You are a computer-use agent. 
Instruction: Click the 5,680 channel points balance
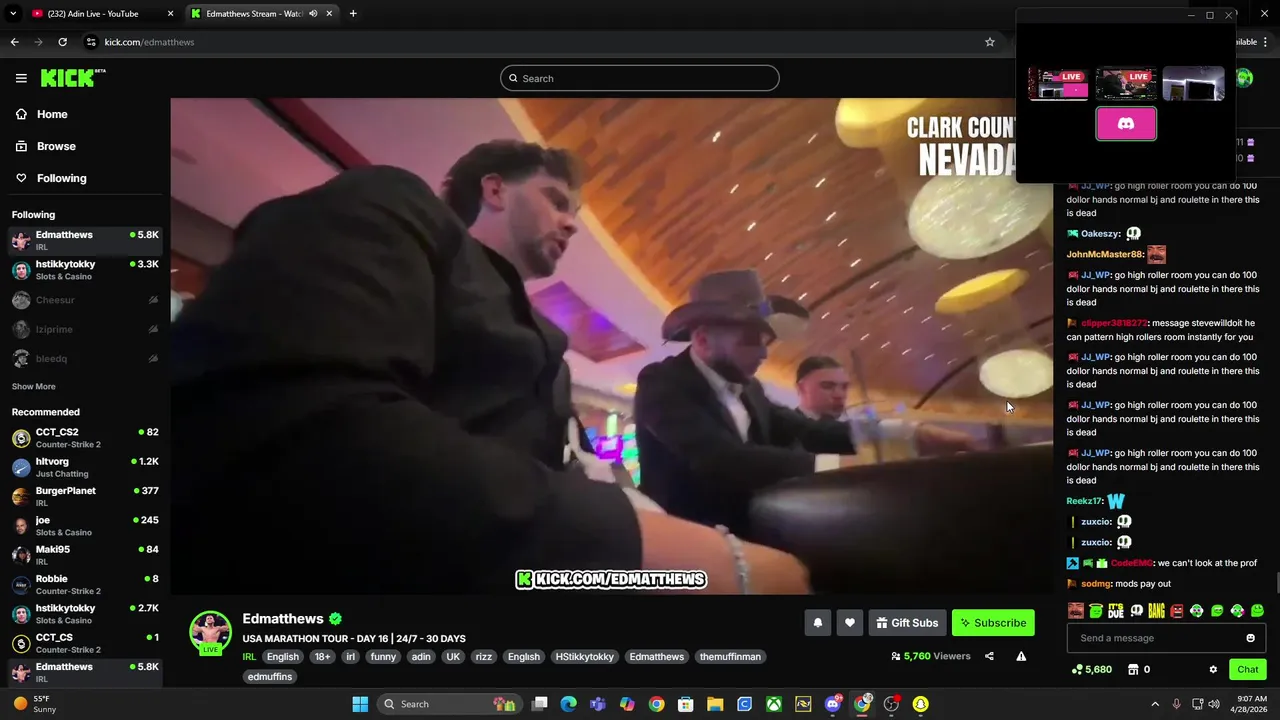1092,669
